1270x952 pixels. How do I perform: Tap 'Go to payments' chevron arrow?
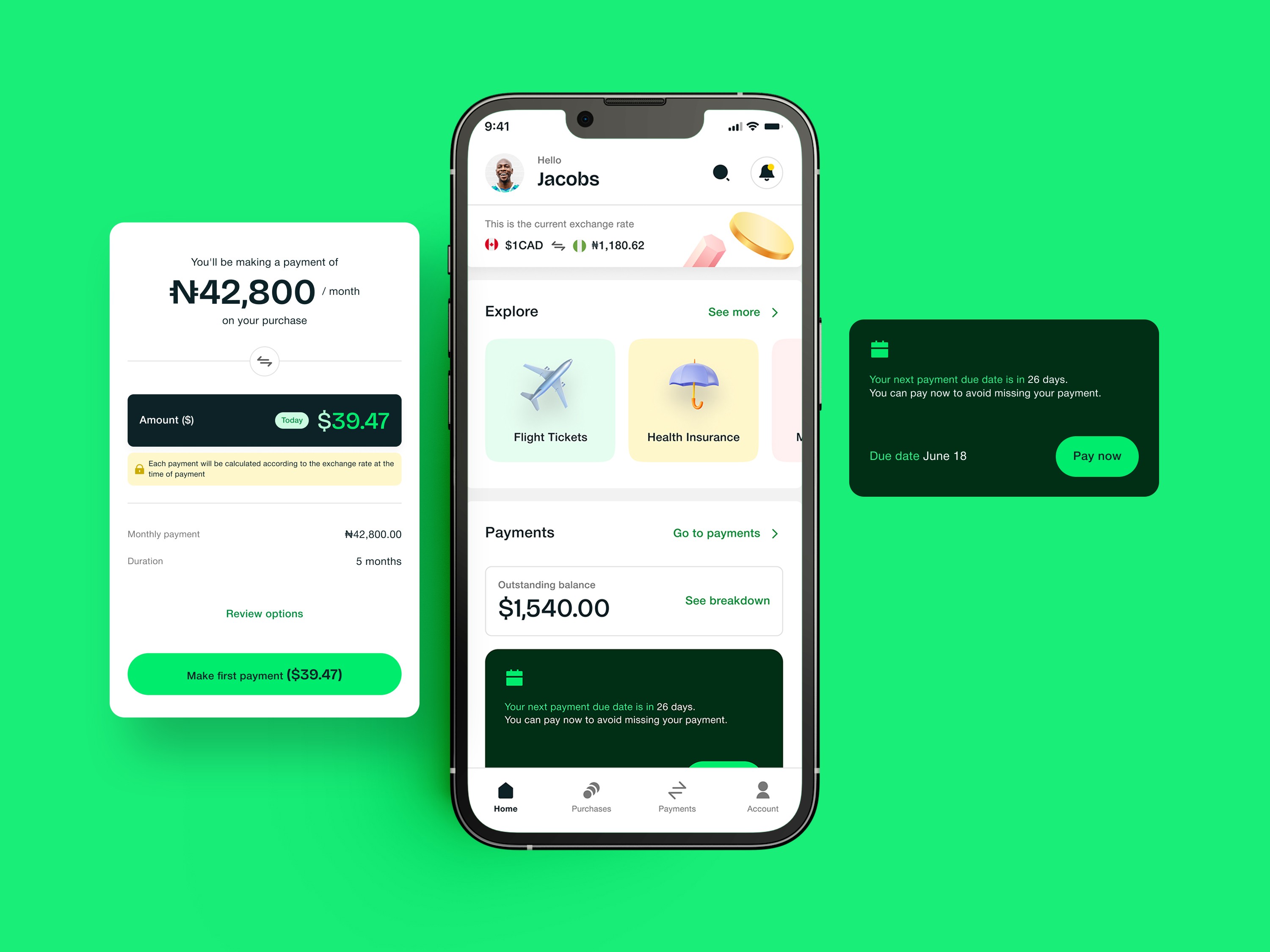point(779,533)
